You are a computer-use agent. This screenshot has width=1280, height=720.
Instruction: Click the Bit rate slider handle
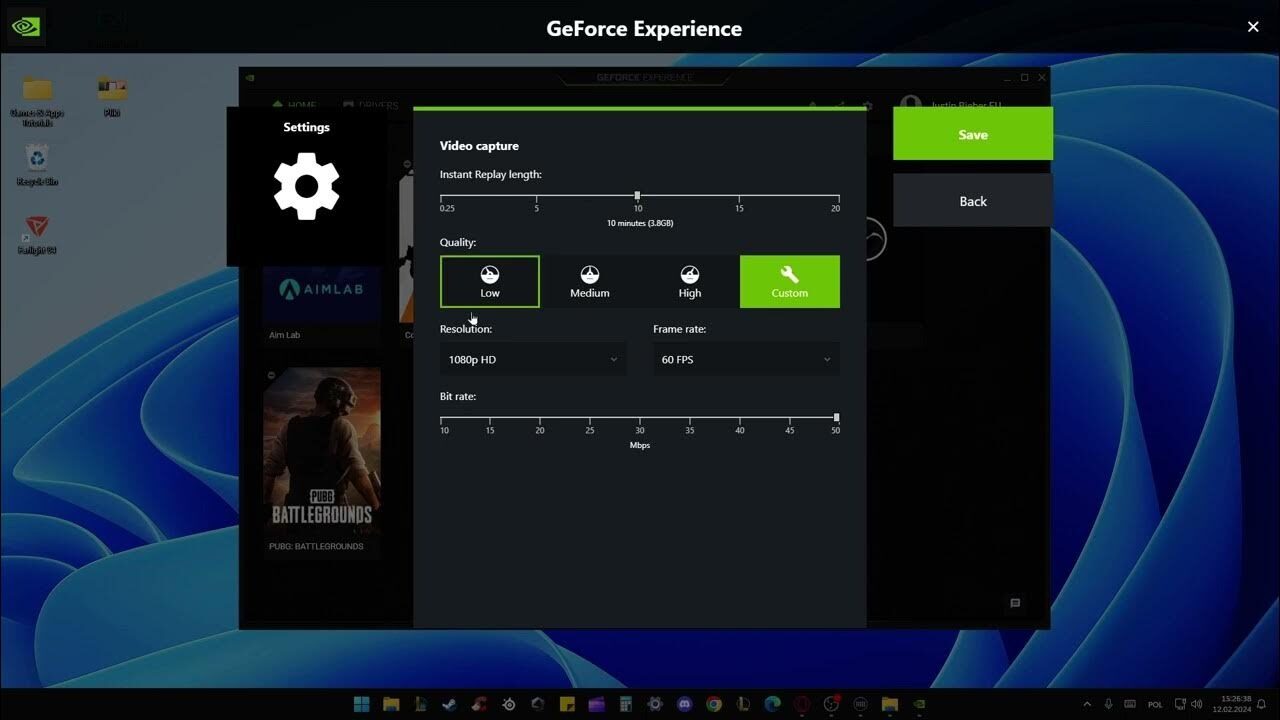tap(835, 418)
